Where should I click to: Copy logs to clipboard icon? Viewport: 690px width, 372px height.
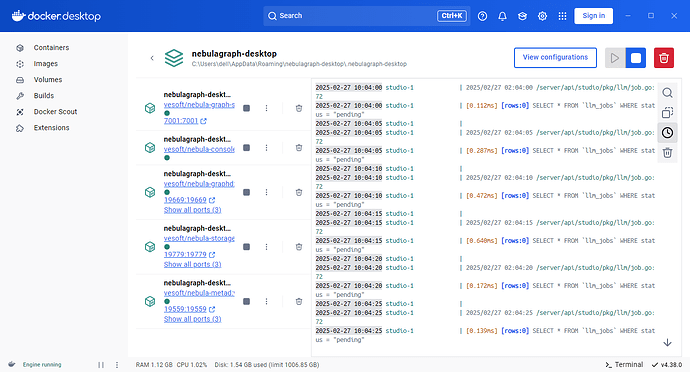point(668,113)
